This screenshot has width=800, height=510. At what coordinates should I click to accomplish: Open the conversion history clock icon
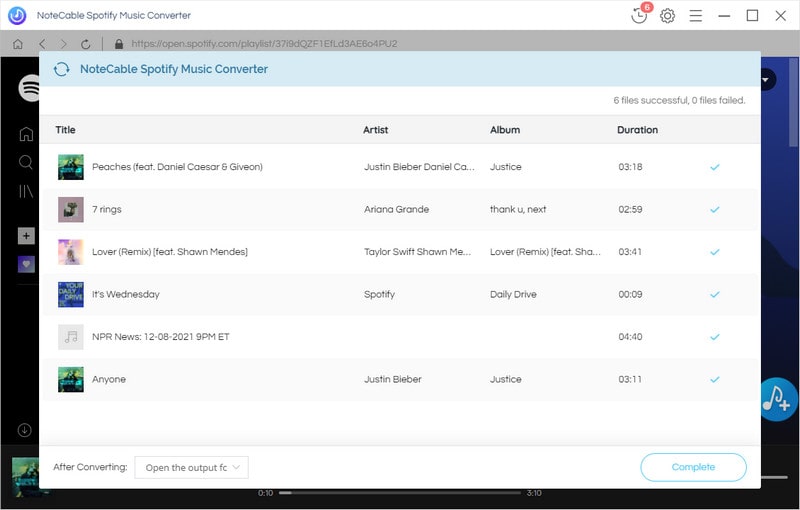[639, 15]
